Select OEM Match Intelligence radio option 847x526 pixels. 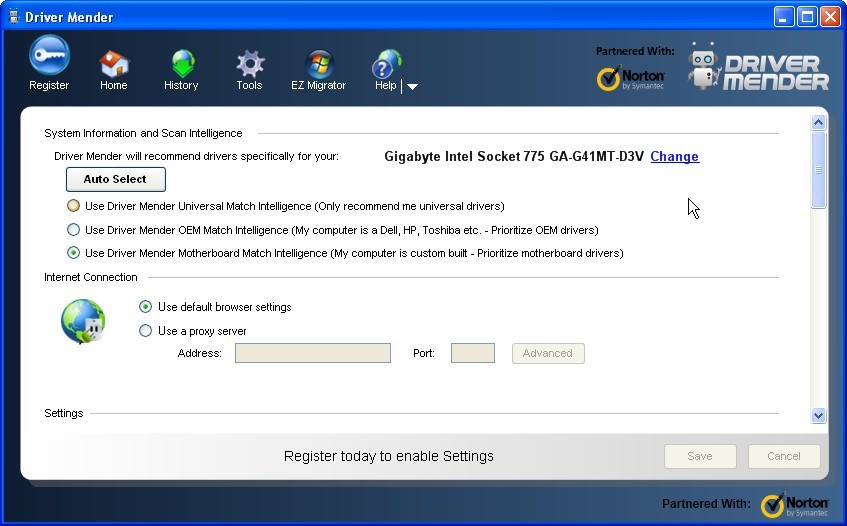(73, 230)
